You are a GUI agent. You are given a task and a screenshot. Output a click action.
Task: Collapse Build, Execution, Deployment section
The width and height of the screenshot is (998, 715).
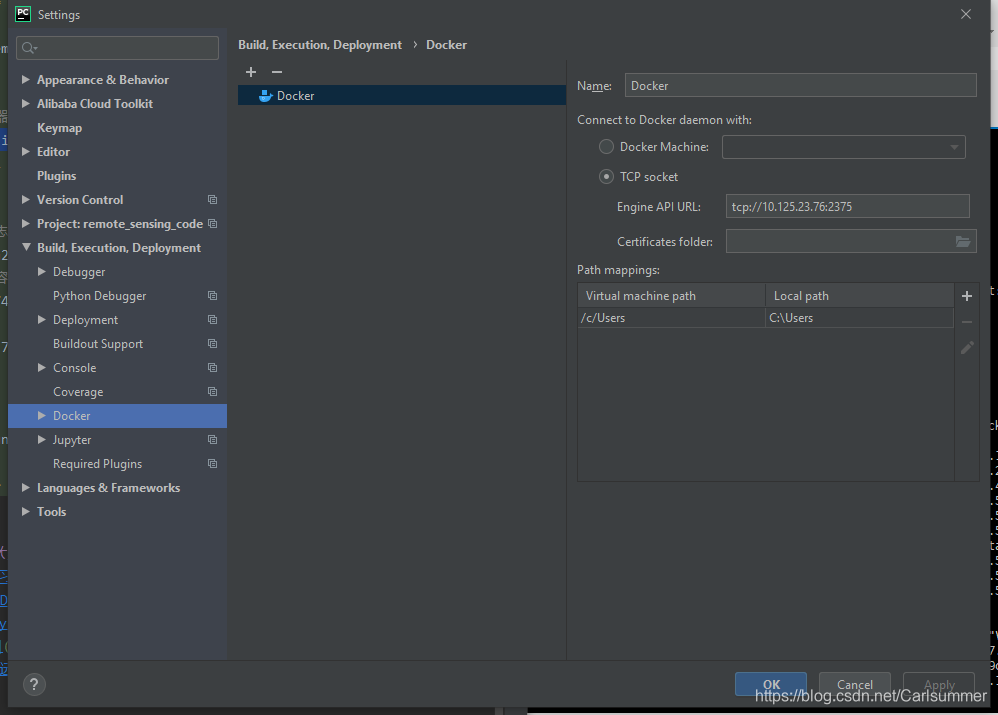click(x=26, y=247)
